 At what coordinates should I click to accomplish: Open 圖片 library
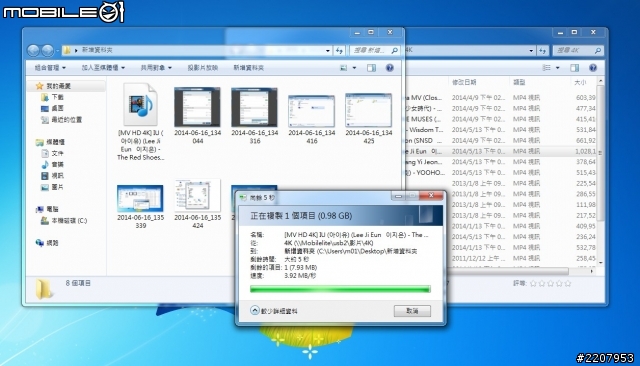(x=57, y=187)
